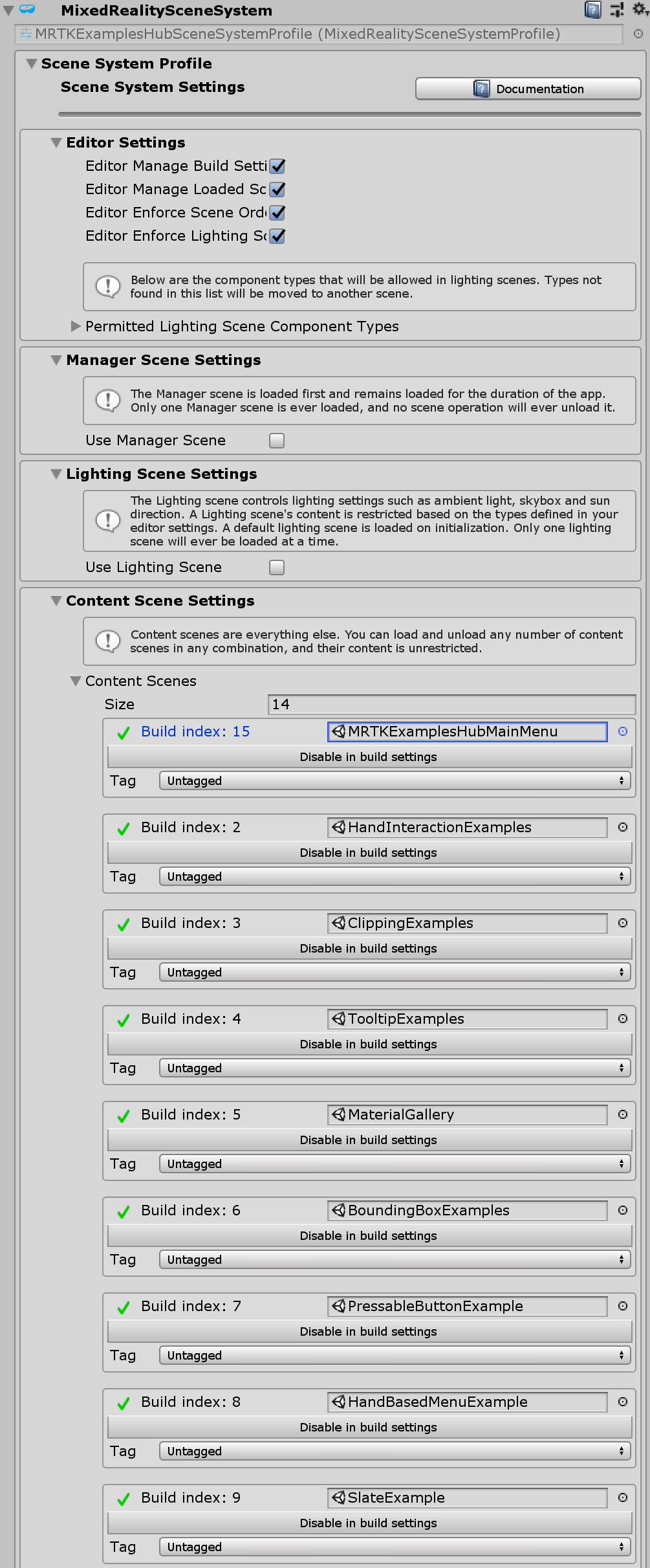Open object picker beside MRTKExamplesHubMainMenu
Image resolution: width=650 pixels, height=1568 pixels.
tap(622, 731)
